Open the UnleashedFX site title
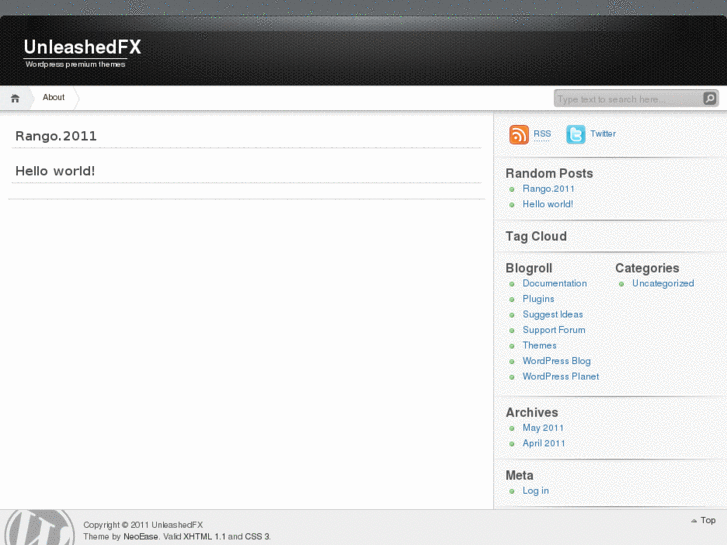This screenshot has height=545, width=727. coord(82,47)
